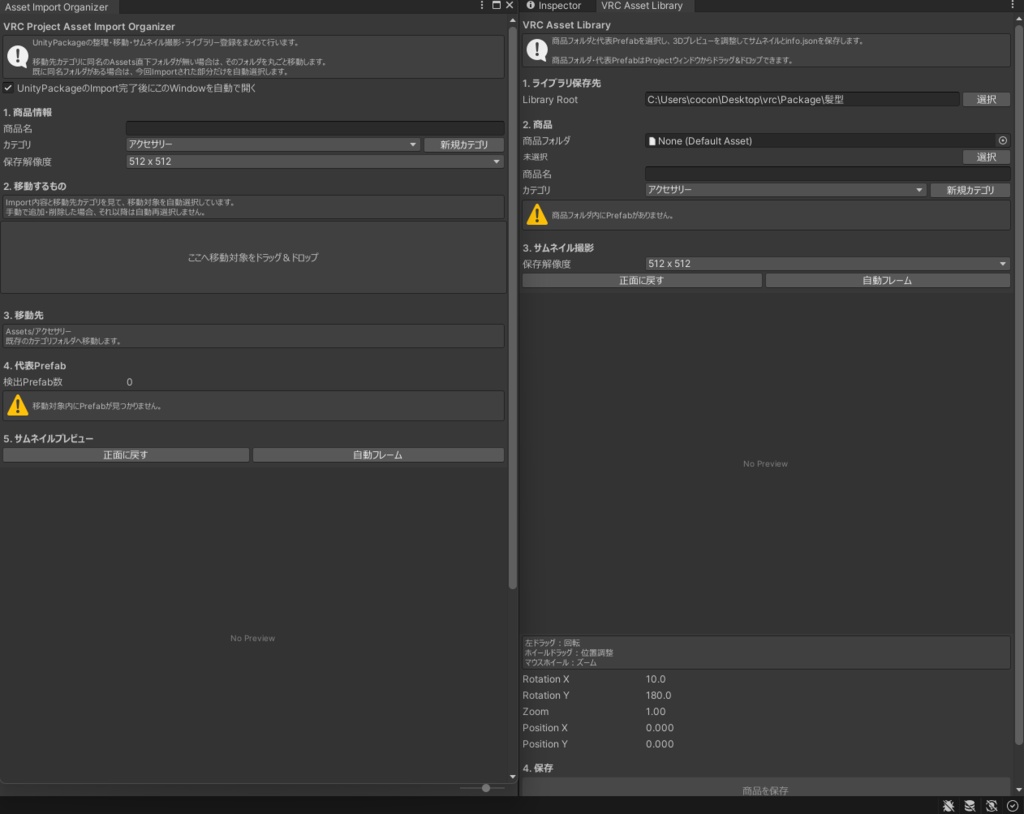The width and height of the screenshot is (1024, 814).
Task: Click the VRC Asset Library vertical scrollbar
Action: pos(1019,384)
